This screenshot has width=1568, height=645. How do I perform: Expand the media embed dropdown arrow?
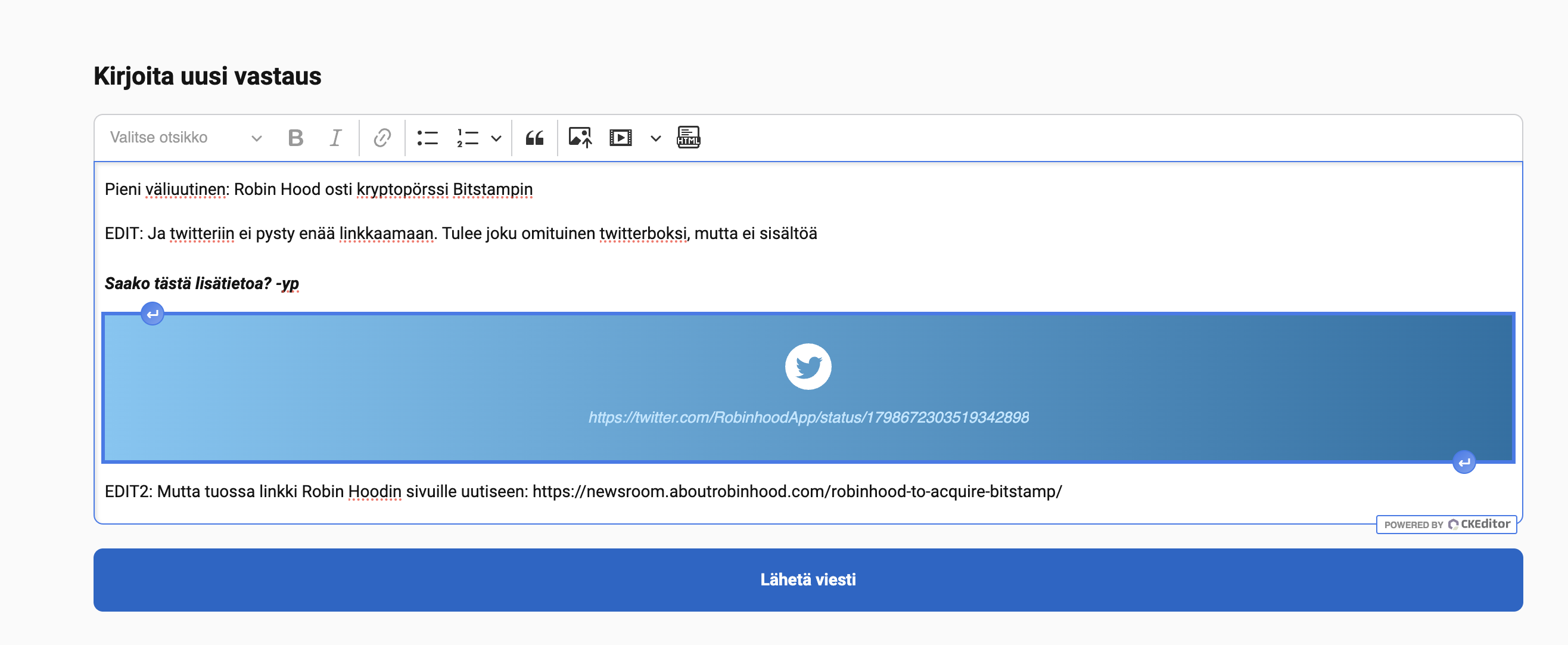coord(655,139)
